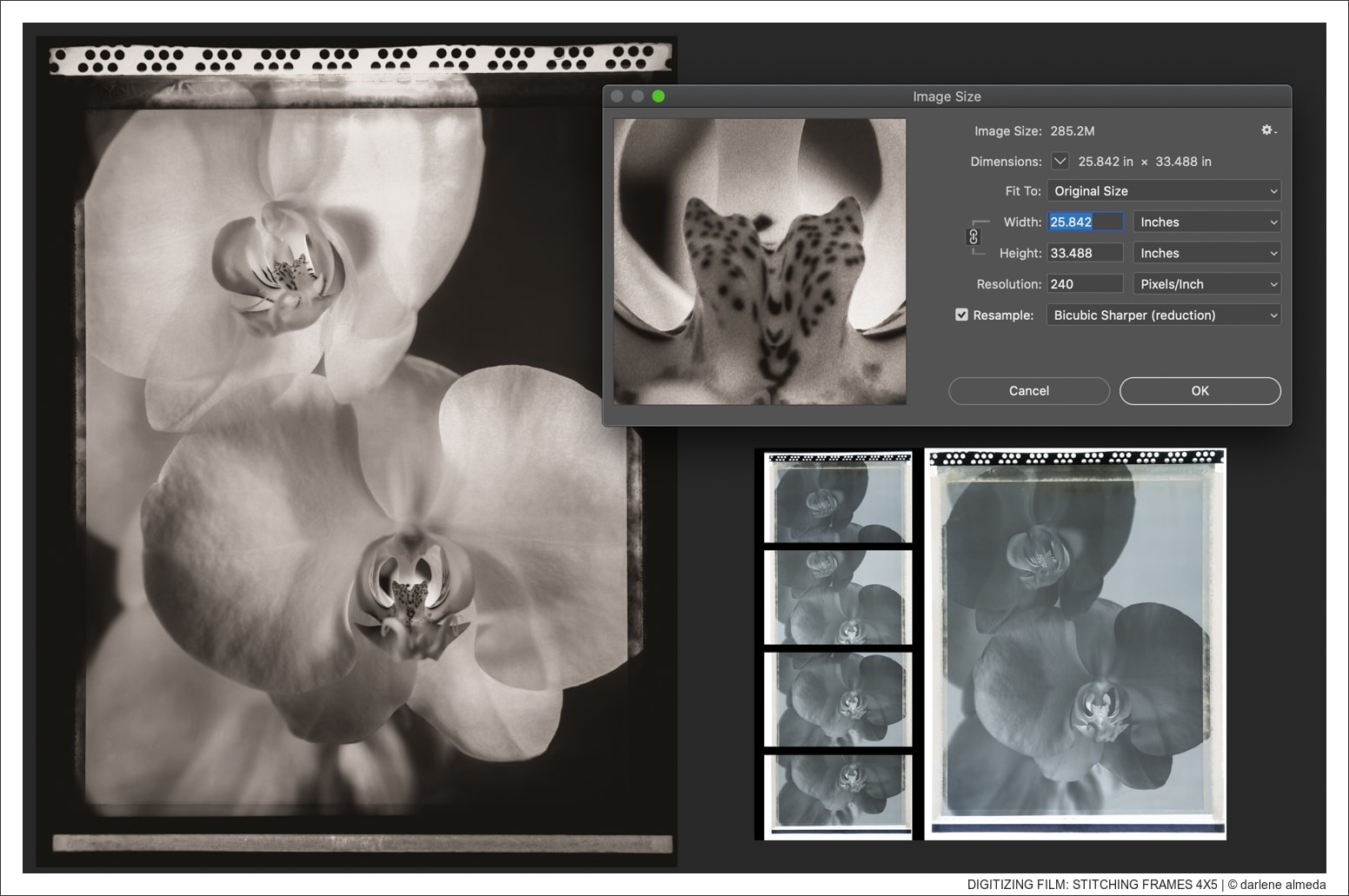Screen dimensions: 1349x896
Task: Click the '25.842 in × 33.488 in' dimensions text
Action: click(x=1145, y=162)
